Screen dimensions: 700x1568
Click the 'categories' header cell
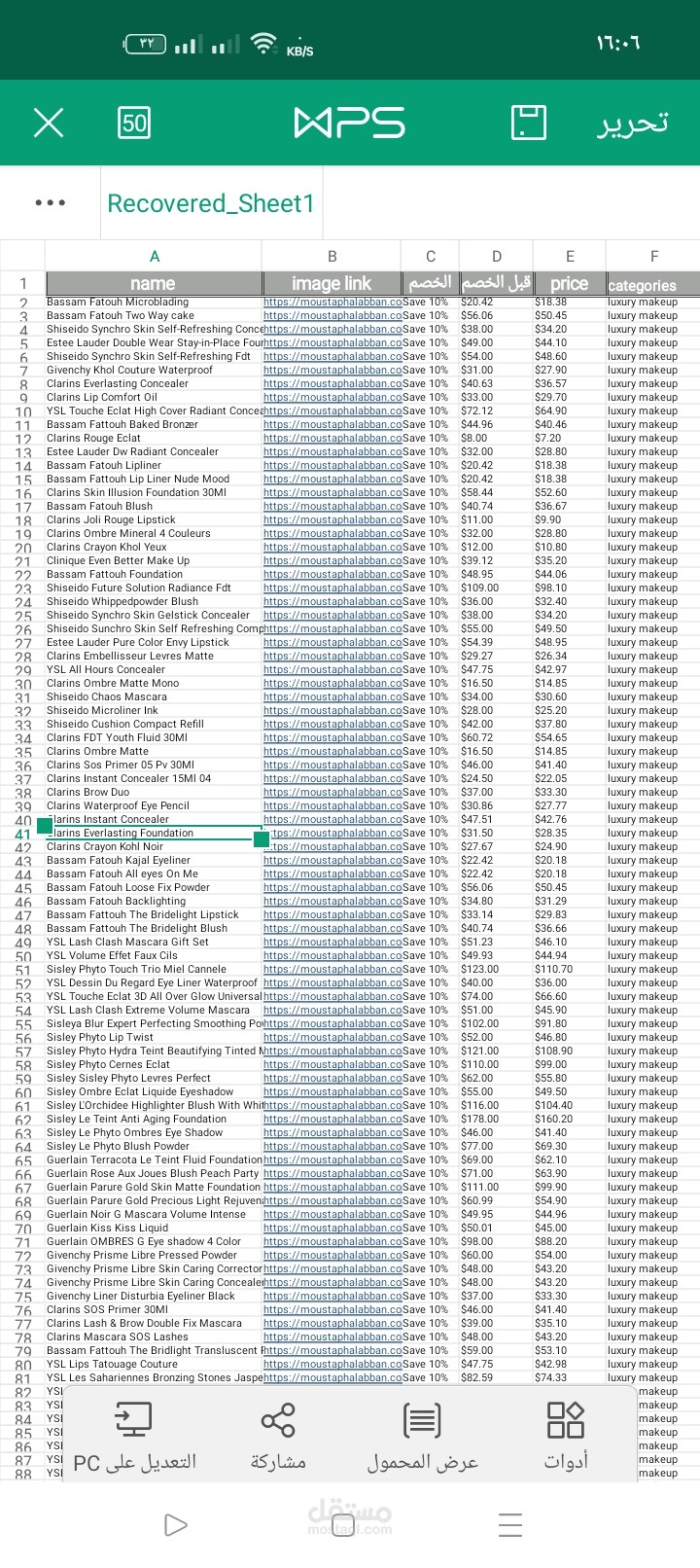coord(653,284)
